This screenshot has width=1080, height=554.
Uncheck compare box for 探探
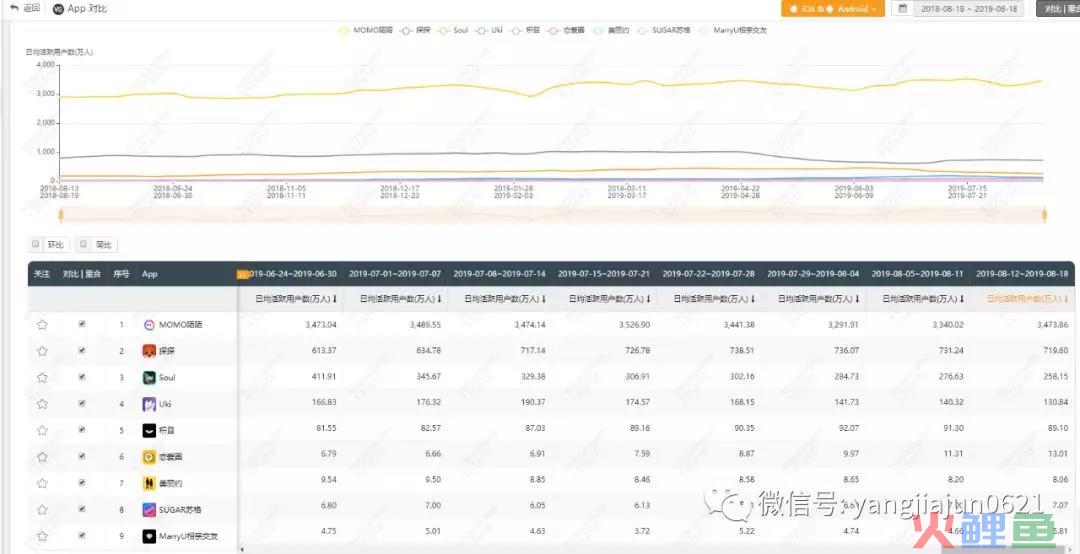pyautogui.click(x=82, y=350)
